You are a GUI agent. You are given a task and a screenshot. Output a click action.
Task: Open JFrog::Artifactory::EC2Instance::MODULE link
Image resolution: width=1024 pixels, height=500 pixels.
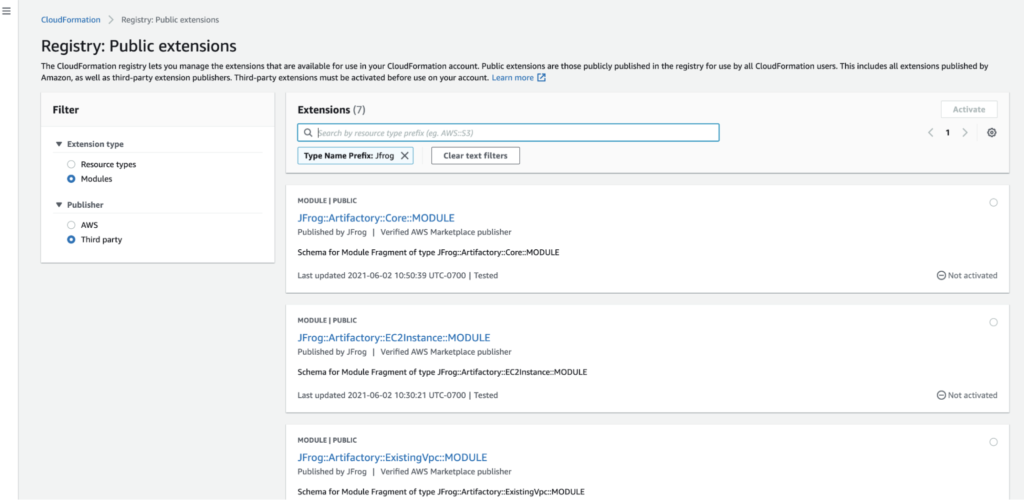point(394,337)
